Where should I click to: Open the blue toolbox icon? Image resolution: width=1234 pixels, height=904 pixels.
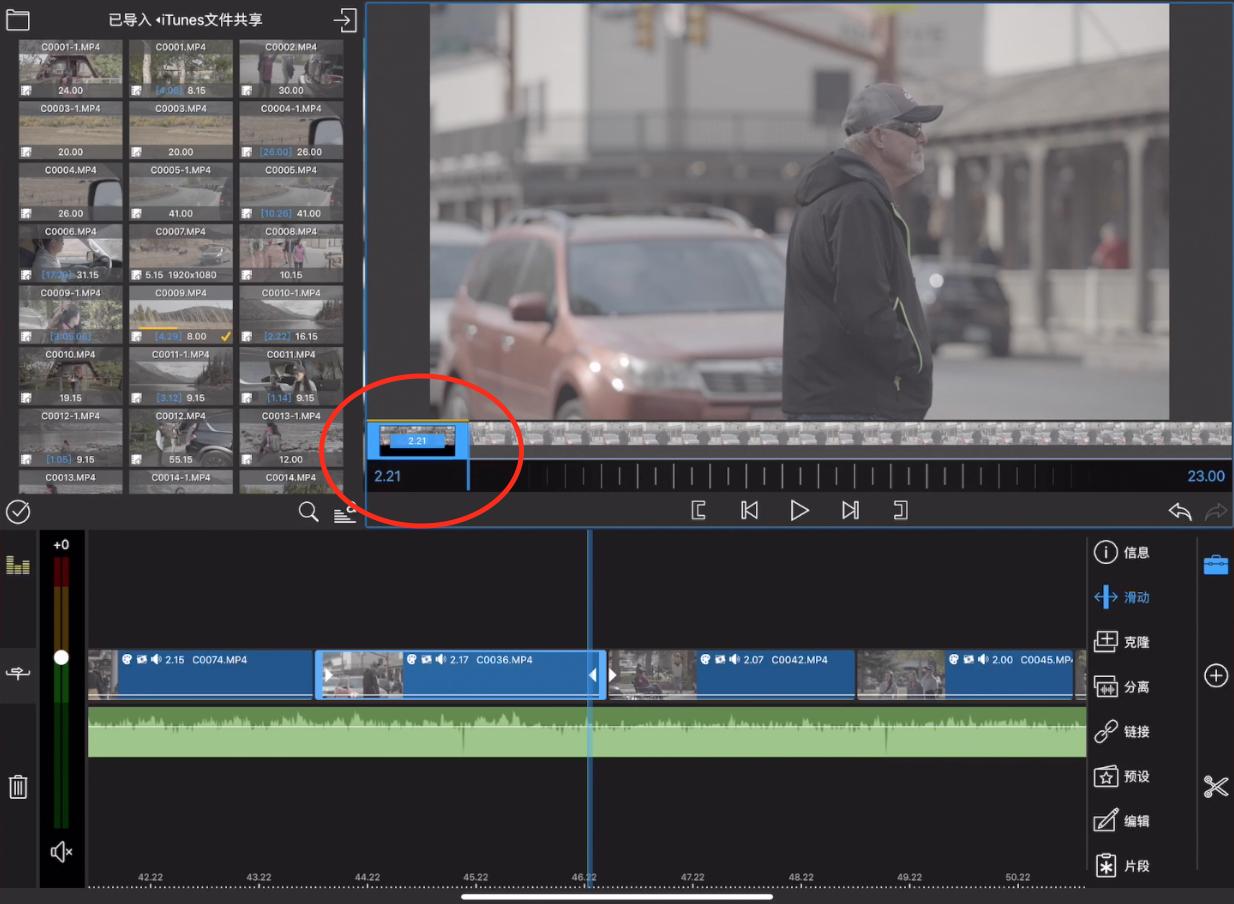1216,565
